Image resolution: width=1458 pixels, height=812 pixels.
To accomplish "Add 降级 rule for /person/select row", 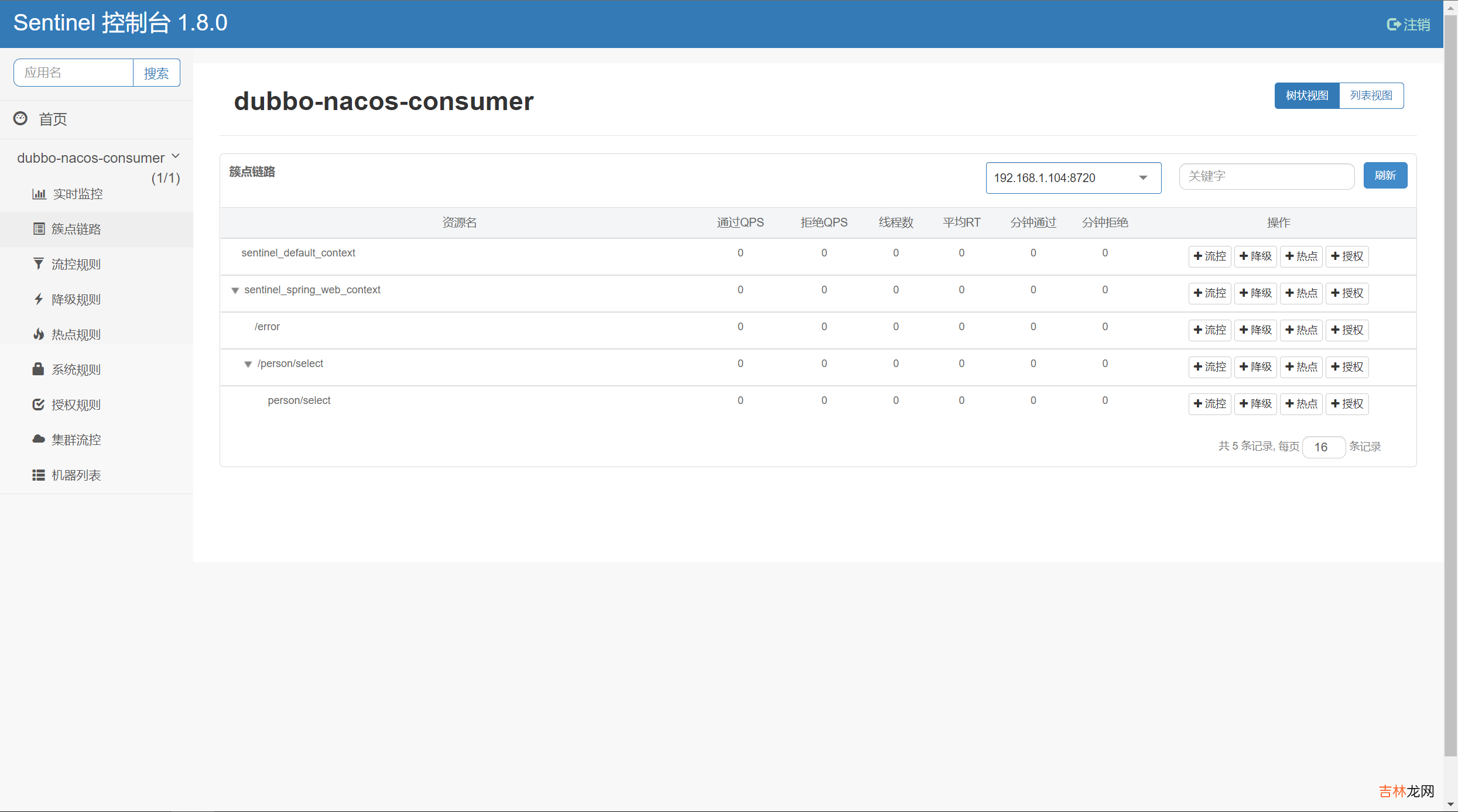I will (1255, 367).
